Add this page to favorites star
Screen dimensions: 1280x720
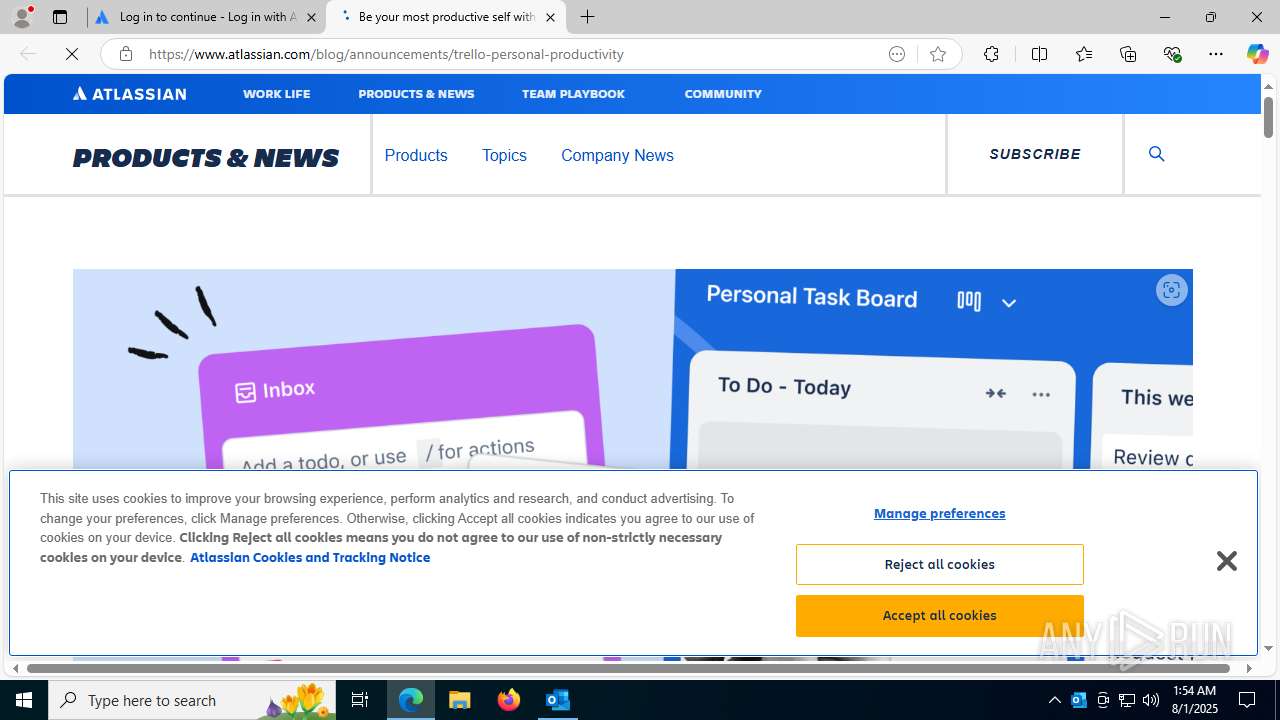click(x=937, y=54)
